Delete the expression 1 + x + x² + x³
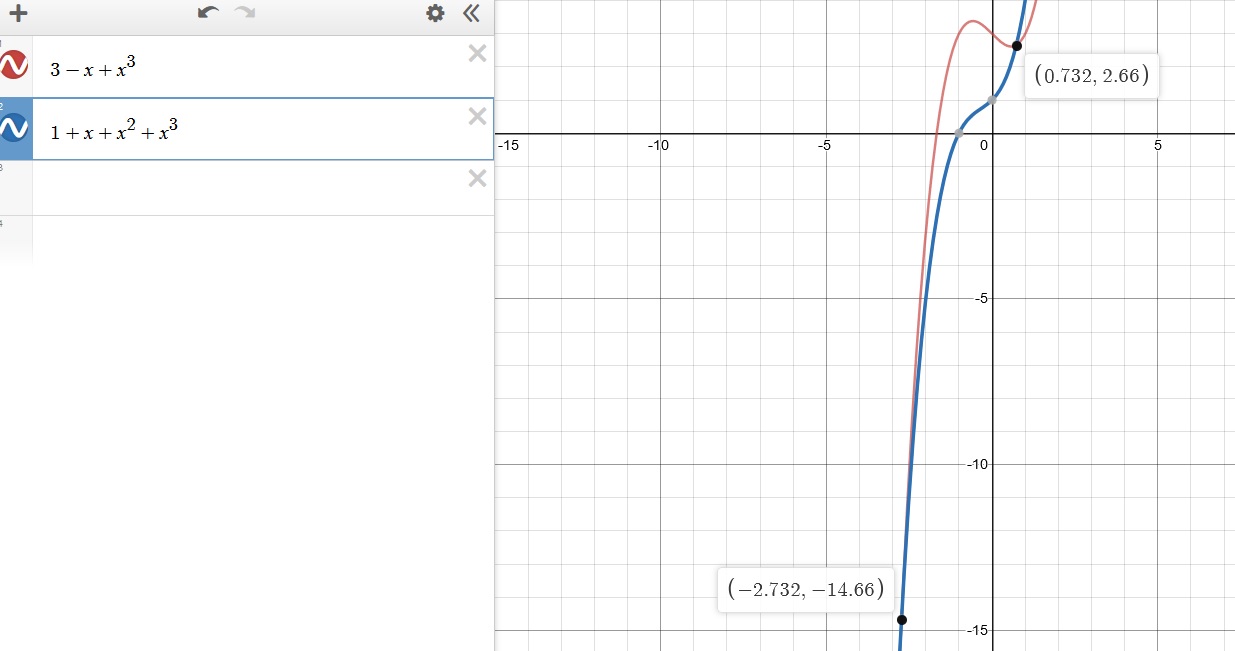 point(477,116)
